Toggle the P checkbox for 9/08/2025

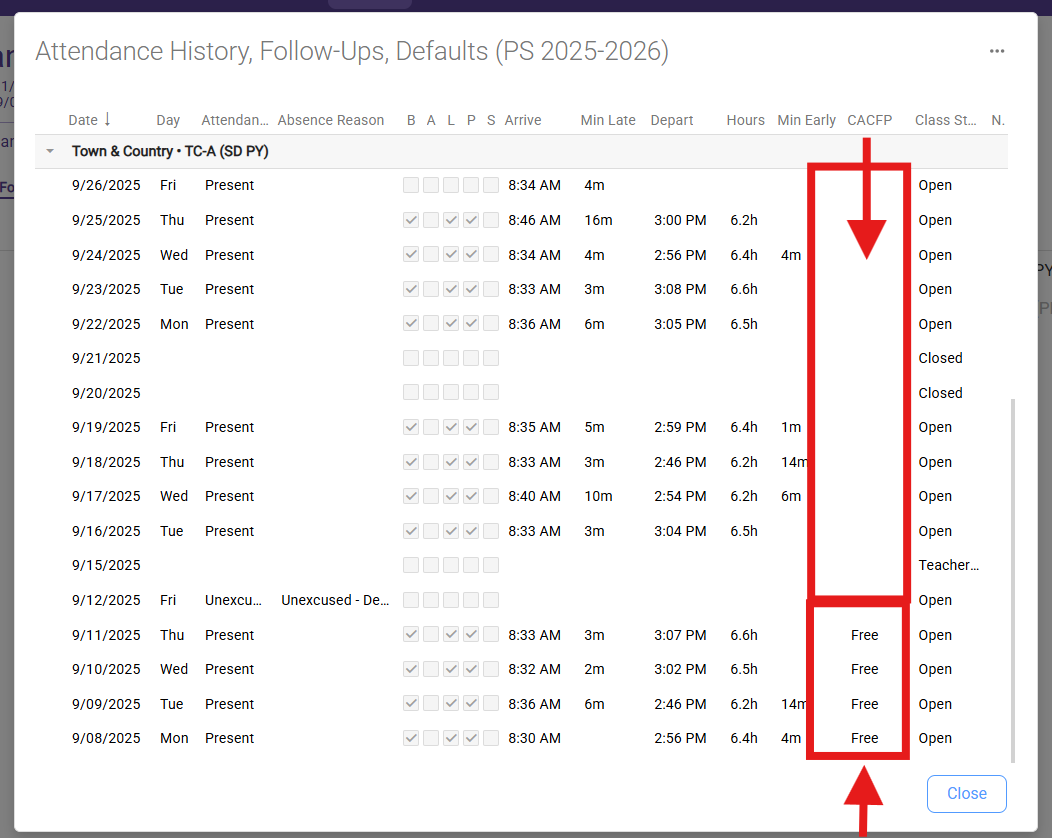pyautogui.click(x=471, y=738)
